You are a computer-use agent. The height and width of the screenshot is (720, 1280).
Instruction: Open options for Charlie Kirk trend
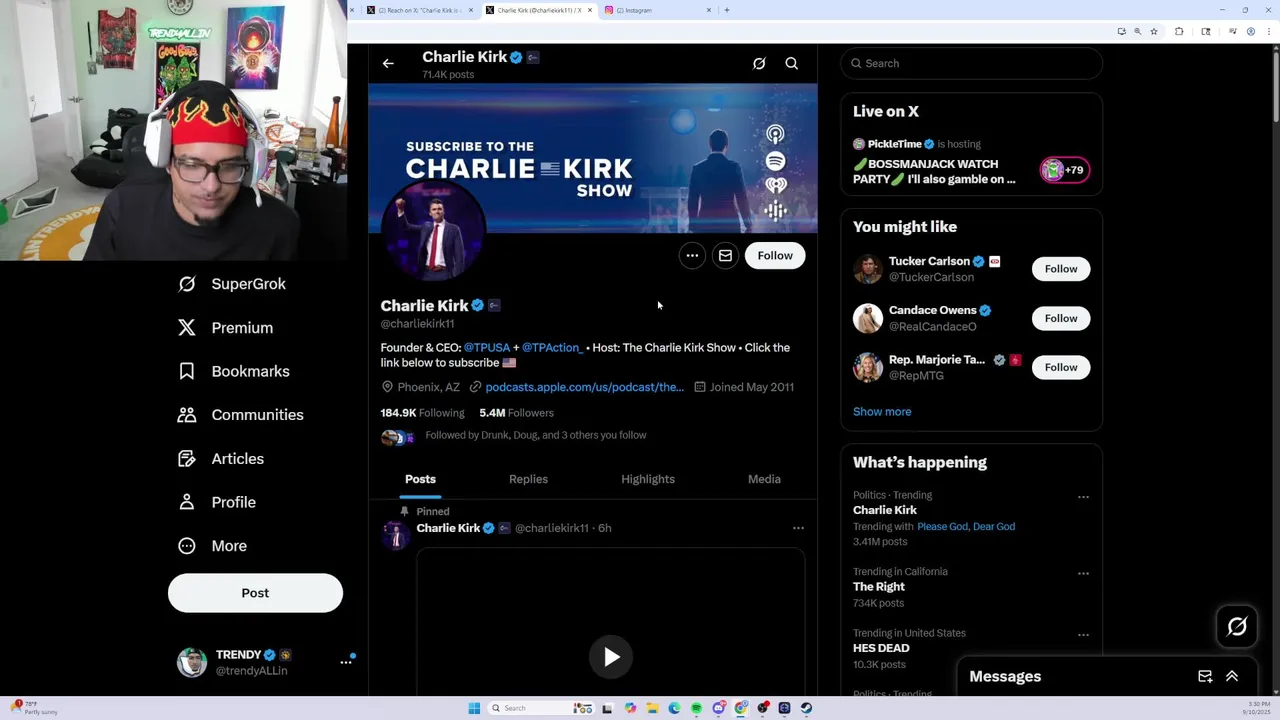(x=1083, y=497)
